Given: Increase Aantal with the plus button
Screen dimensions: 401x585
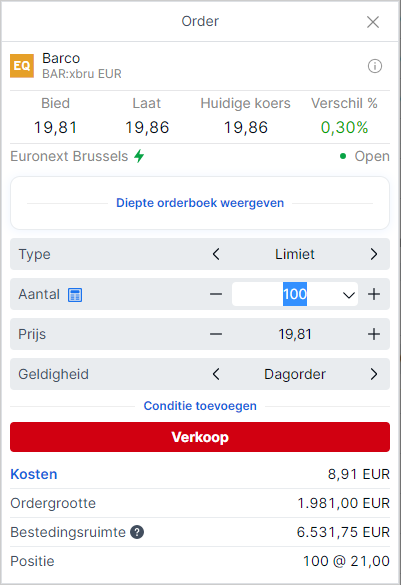Looking at the screenshot, I should (x=374, y=294).
